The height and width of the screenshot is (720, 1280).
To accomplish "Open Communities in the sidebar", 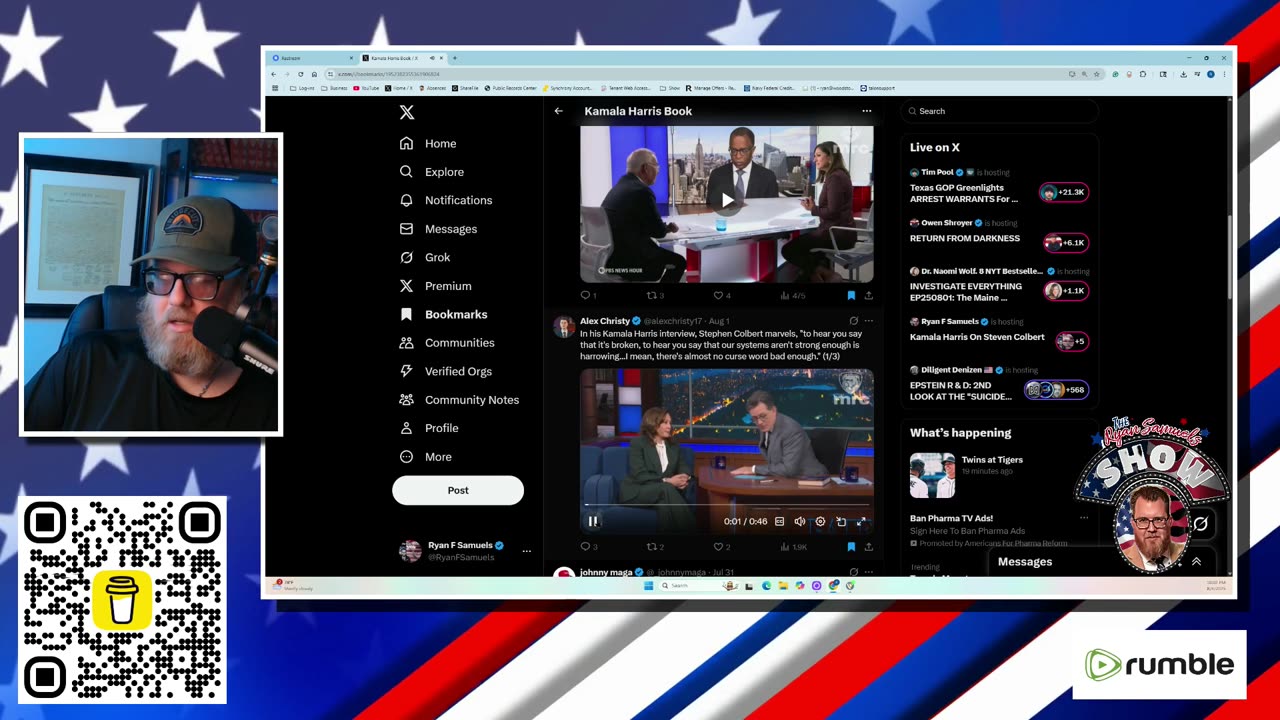I will tap(447, 342).
